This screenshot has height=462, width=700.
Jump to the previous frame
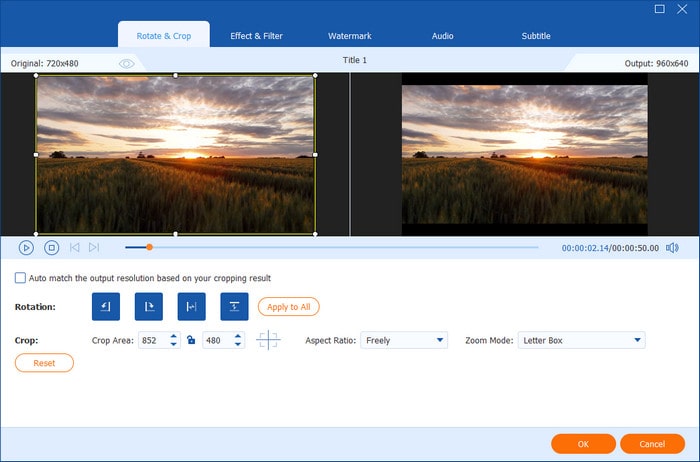[74, 247]
